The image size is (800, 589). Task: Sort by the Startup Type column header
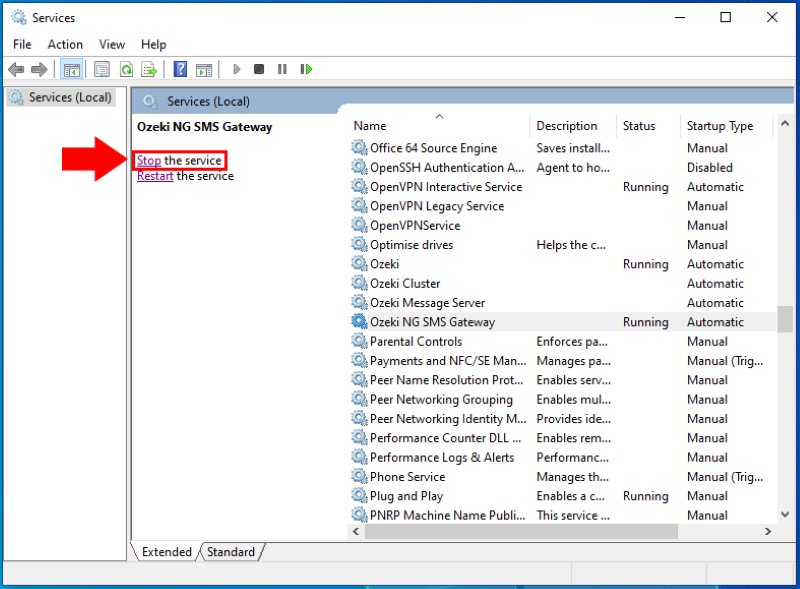[x=720, y=126]
